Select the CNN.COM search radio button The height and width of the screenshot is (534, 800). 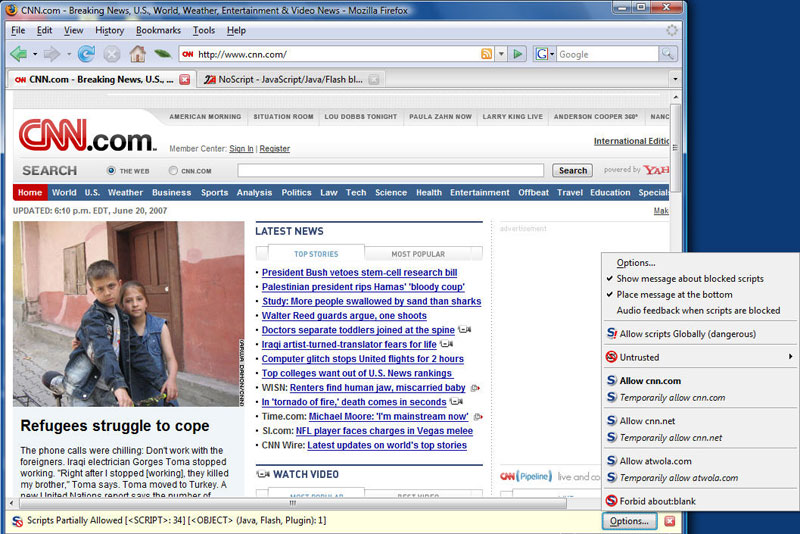174,171
